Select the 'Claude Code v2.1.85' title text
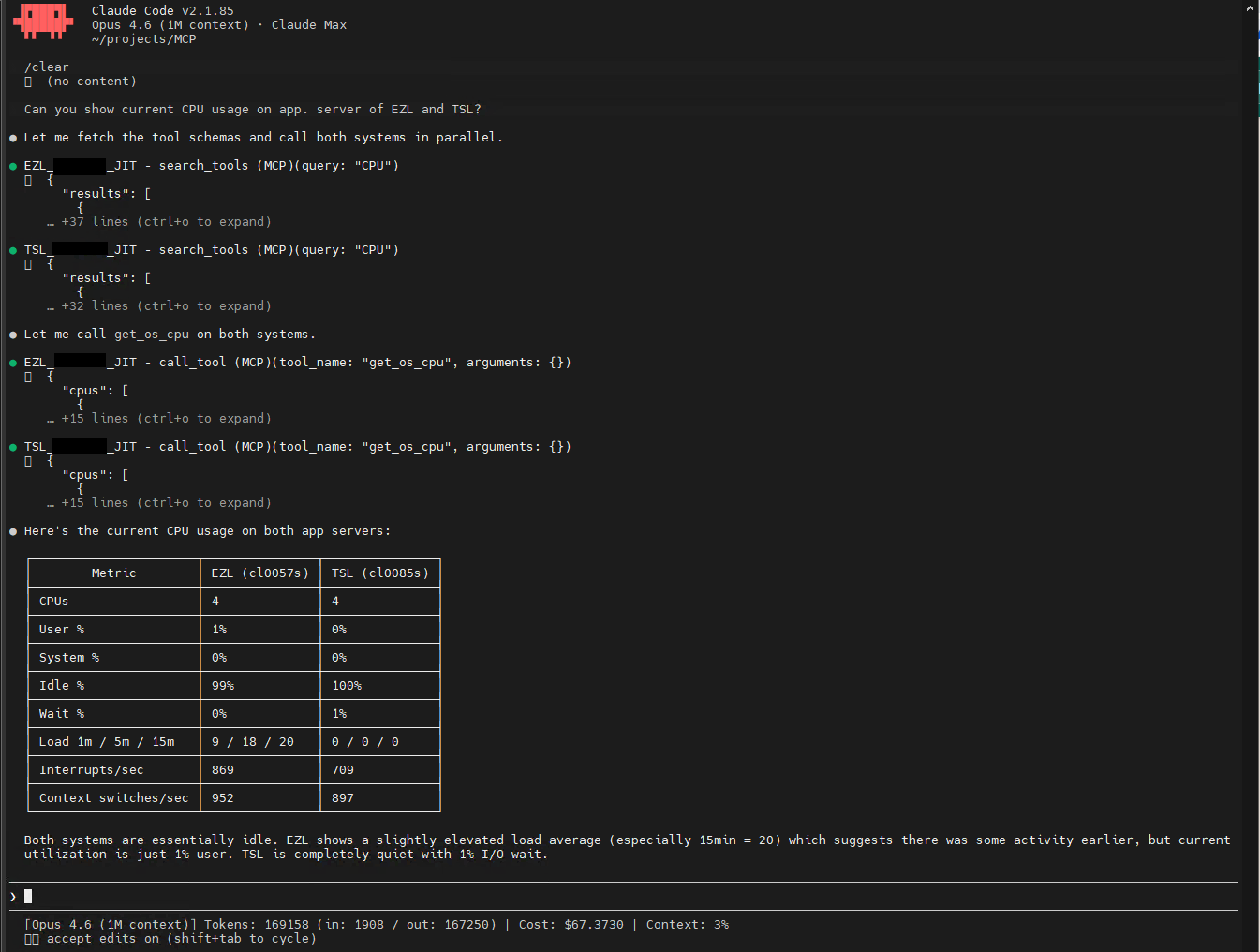1260x952 pixels. pos(163,11)
